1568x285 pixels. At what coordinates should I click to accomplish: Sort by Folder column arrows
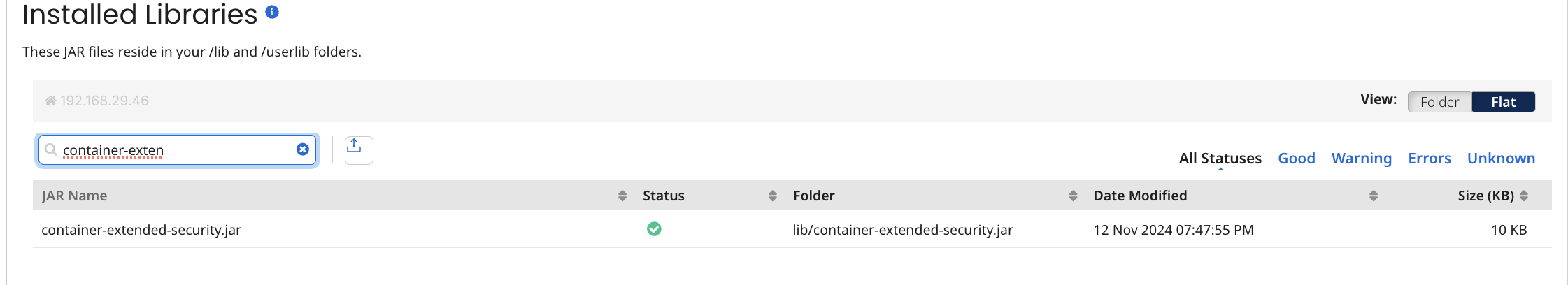coord(1073,196)
